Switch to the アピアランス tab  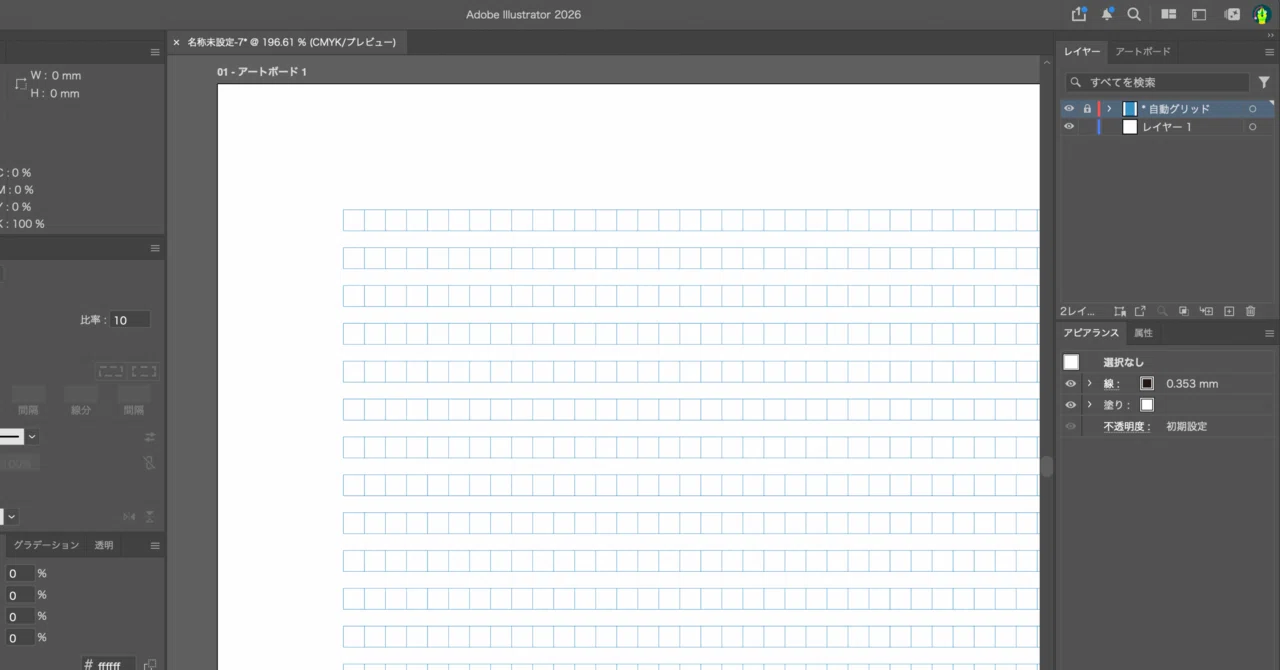[x=1091, y=334]
